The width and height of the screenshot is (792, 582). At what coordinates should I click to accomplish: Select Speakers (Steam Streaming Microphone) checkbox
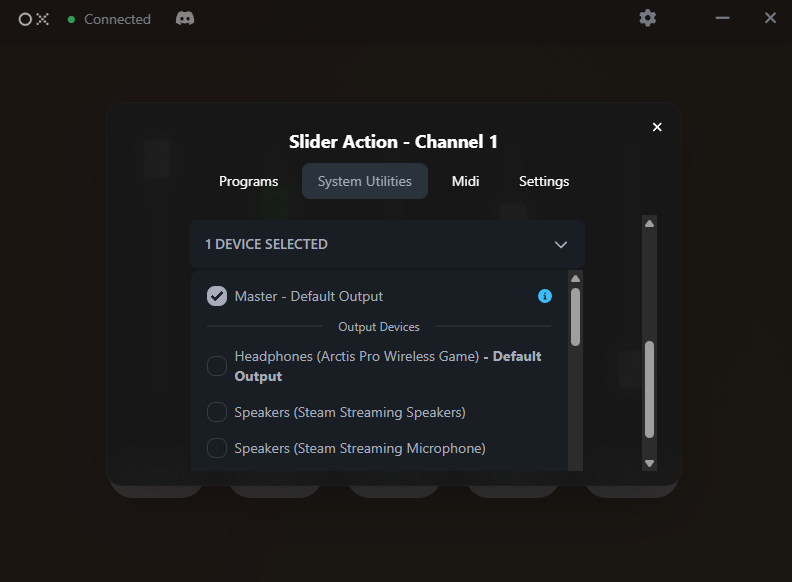(217, 448)
